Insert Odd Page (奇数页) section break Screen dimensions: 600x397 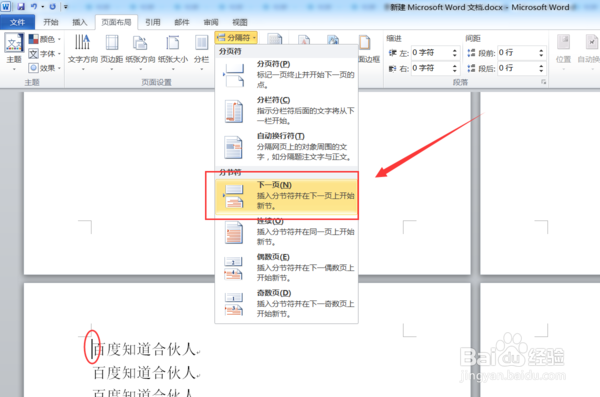pyautogui.click(x=287, y=303)
